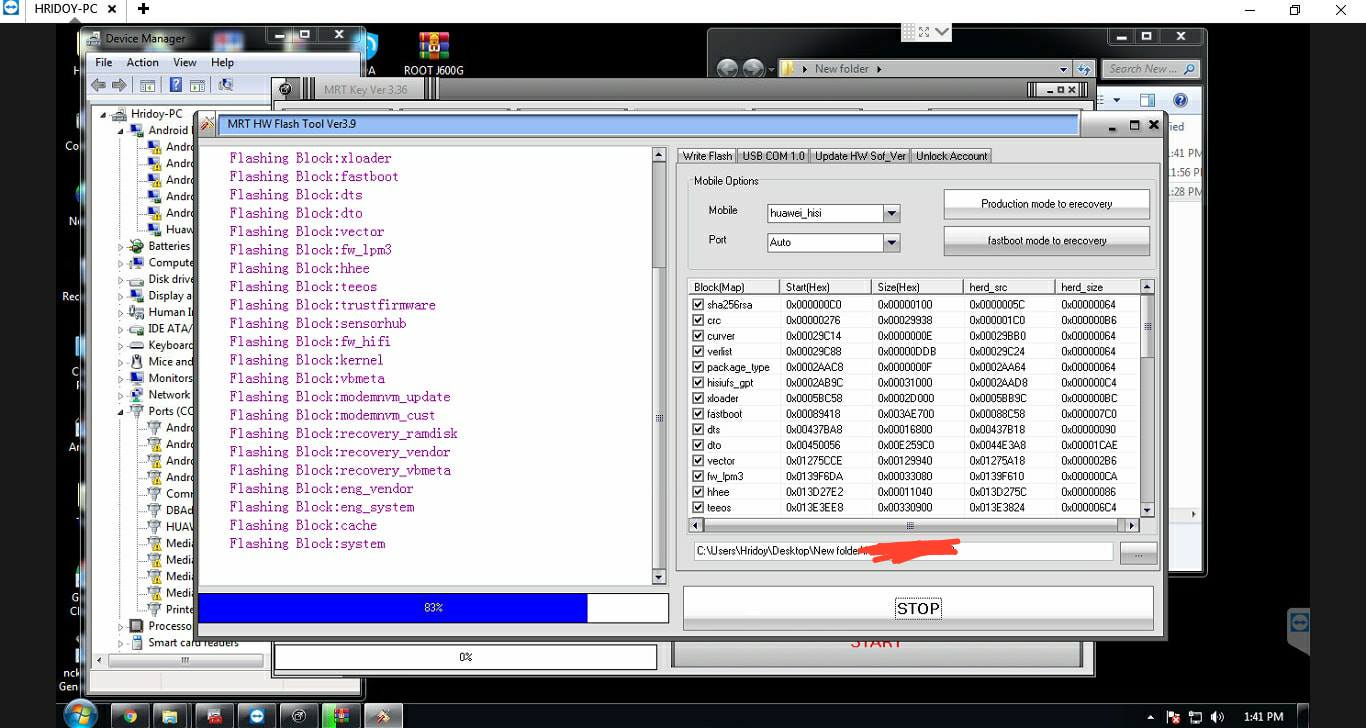Click Scan for hardware changes icon in Device Manager
Screen dimensions: 1366x728
(226, 86)
